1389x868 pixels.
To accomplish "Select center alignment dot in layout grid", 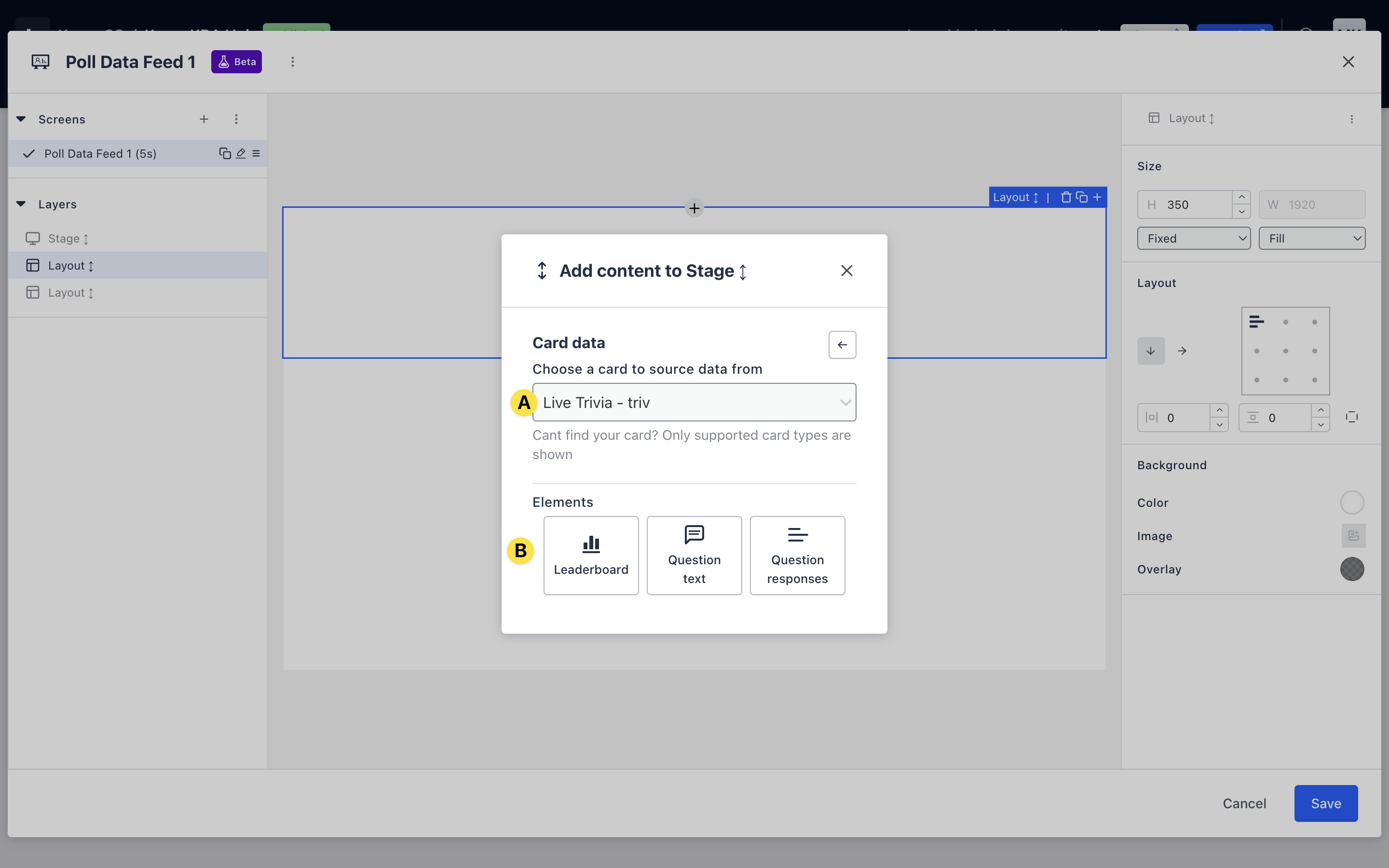I will [1285, 351].
